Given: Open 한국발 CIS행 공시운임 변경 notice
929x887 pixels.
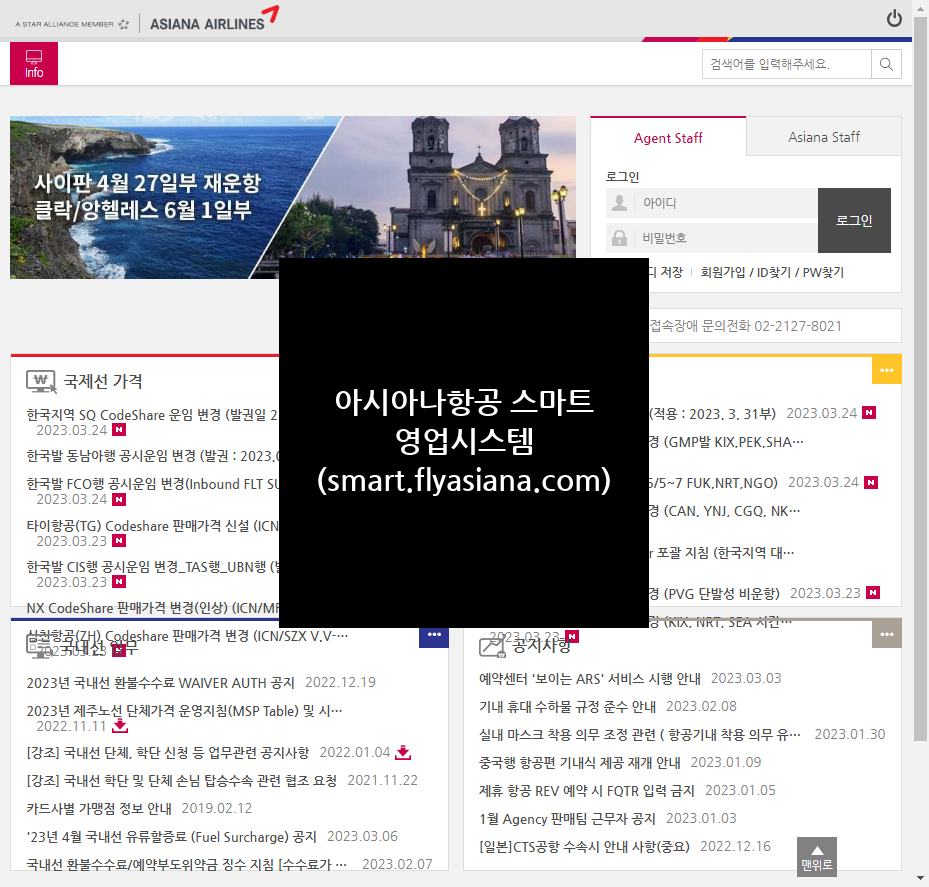Looking at the screenshot, I should 152,567.
